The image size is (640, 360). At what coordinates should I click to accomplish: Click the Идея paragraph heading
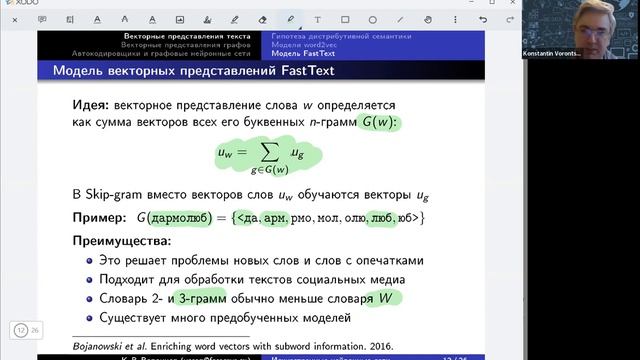point(90,105)
